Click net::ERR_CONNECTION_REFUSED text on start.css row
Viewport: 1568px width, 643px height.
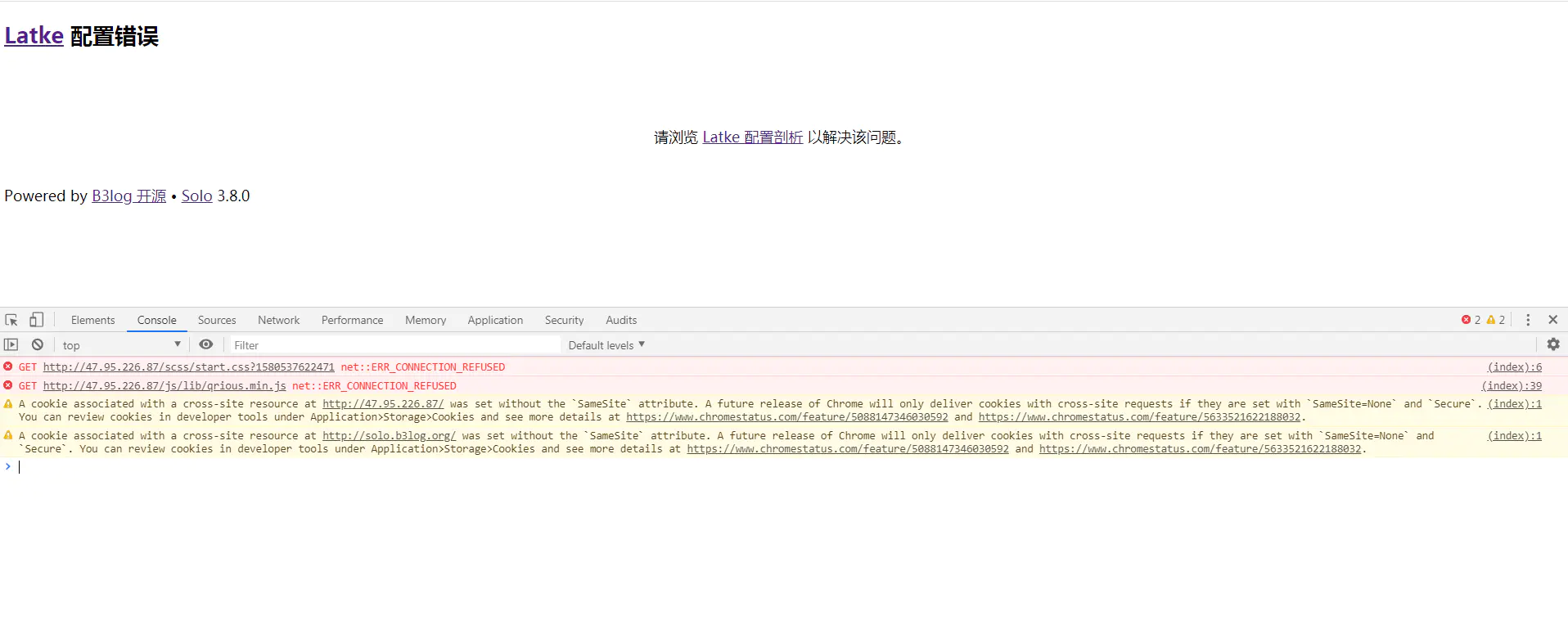[x=423, y=367]
